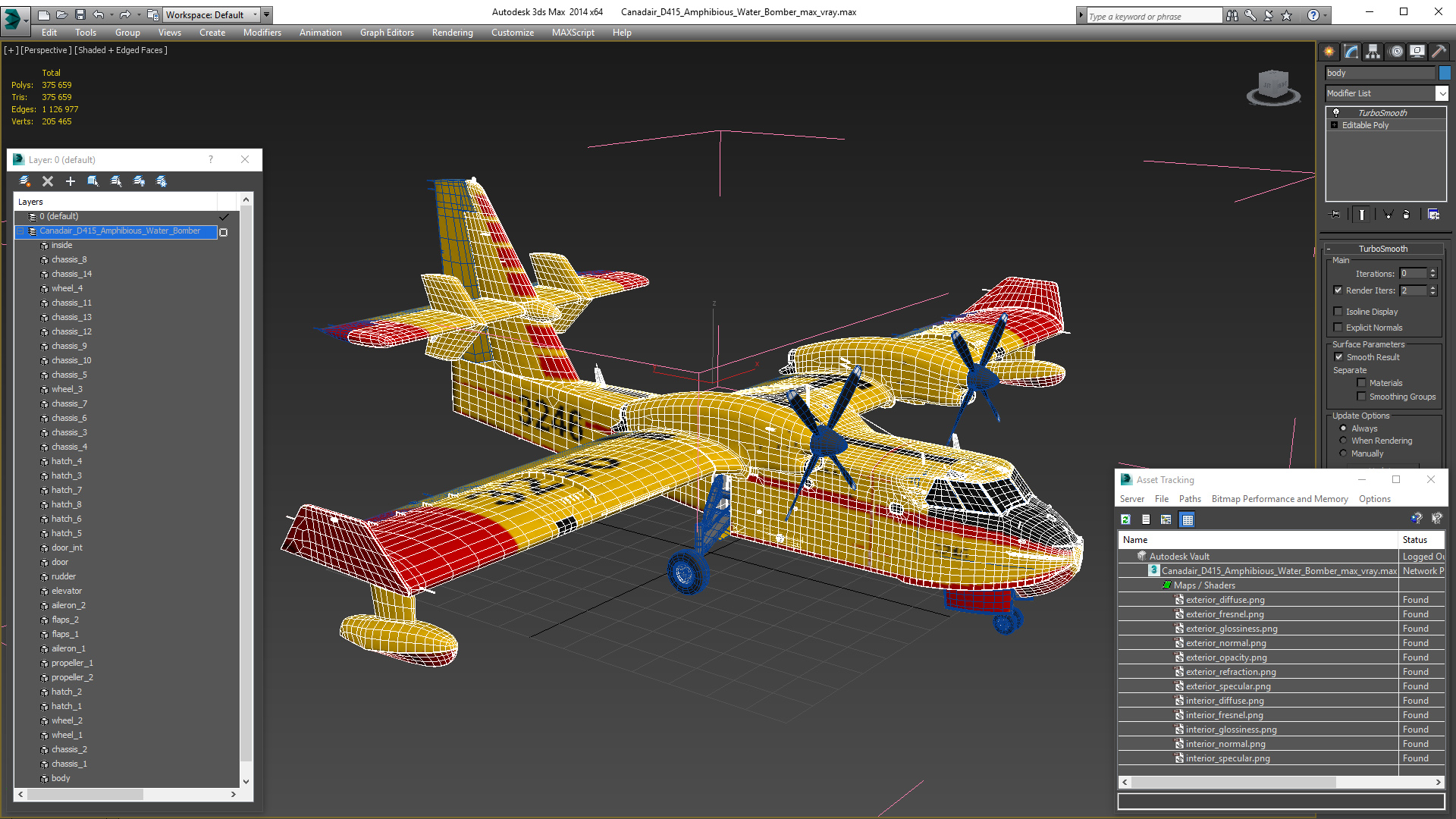This screenshot has height=819, width=1456.
Task: Uncheck the Smooth Result checkbox
Action: click(x=1338, y=357)
